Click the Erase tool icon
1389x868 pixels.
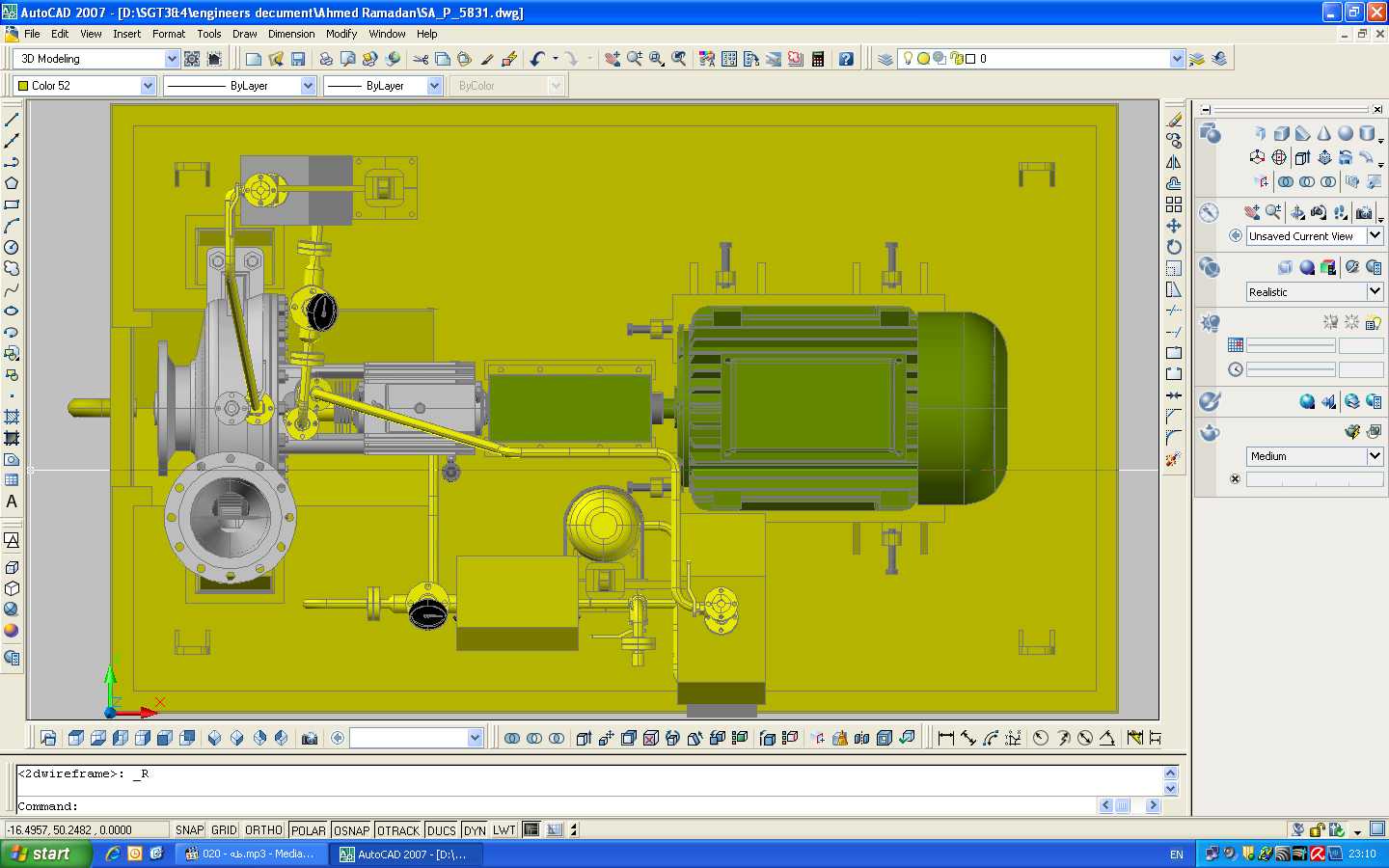pos(1174,120)
